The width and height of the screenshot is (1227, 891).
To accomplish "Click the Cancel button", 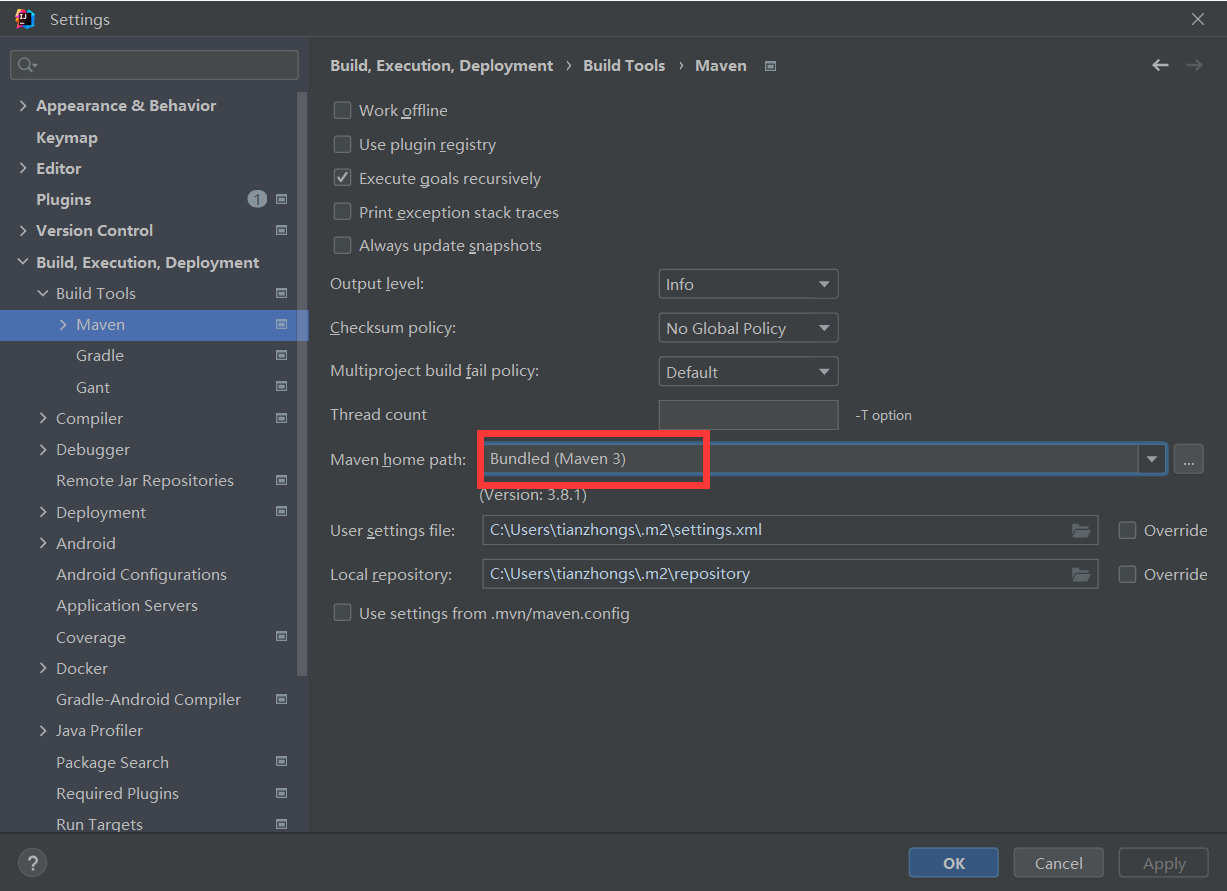I will pos(1058,863).
